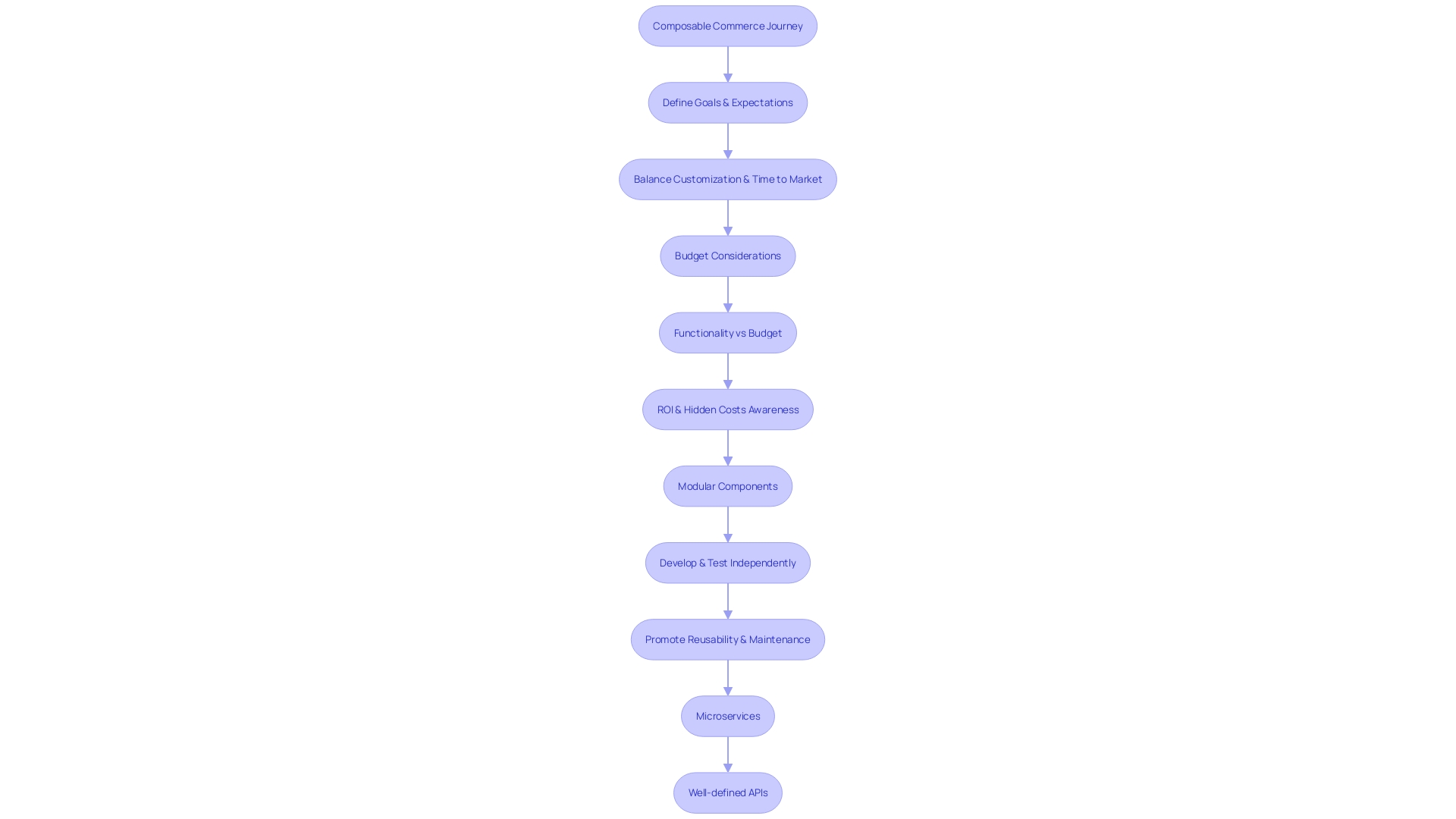Click the Well-defined APIs node label
Viewport: 1456px width, 819px height.
click(728, 792)
